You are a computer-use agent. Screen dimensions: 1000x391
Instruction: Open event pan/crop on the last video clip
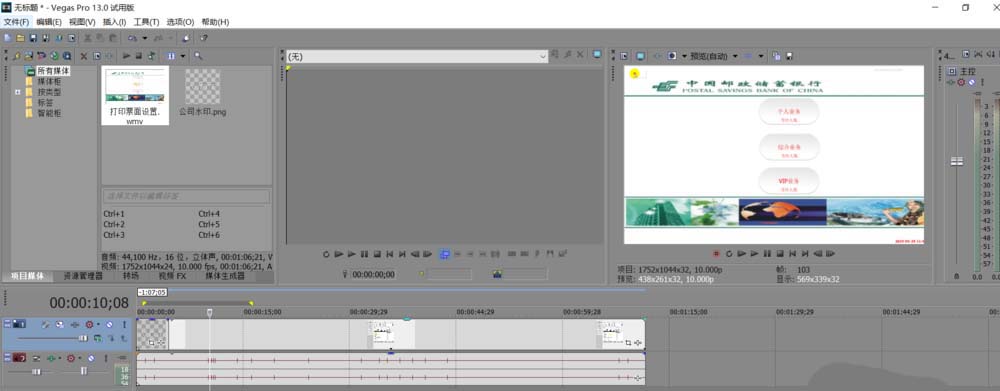pos(628,343)
